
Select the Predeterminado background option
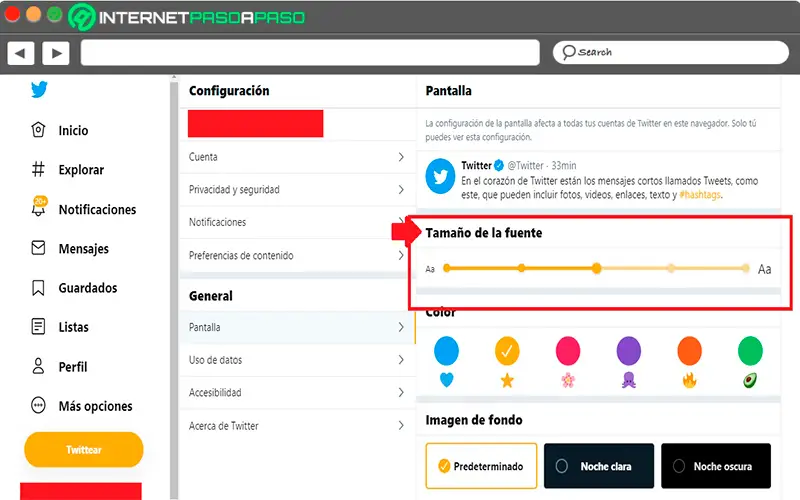click(x=481, y=466)
